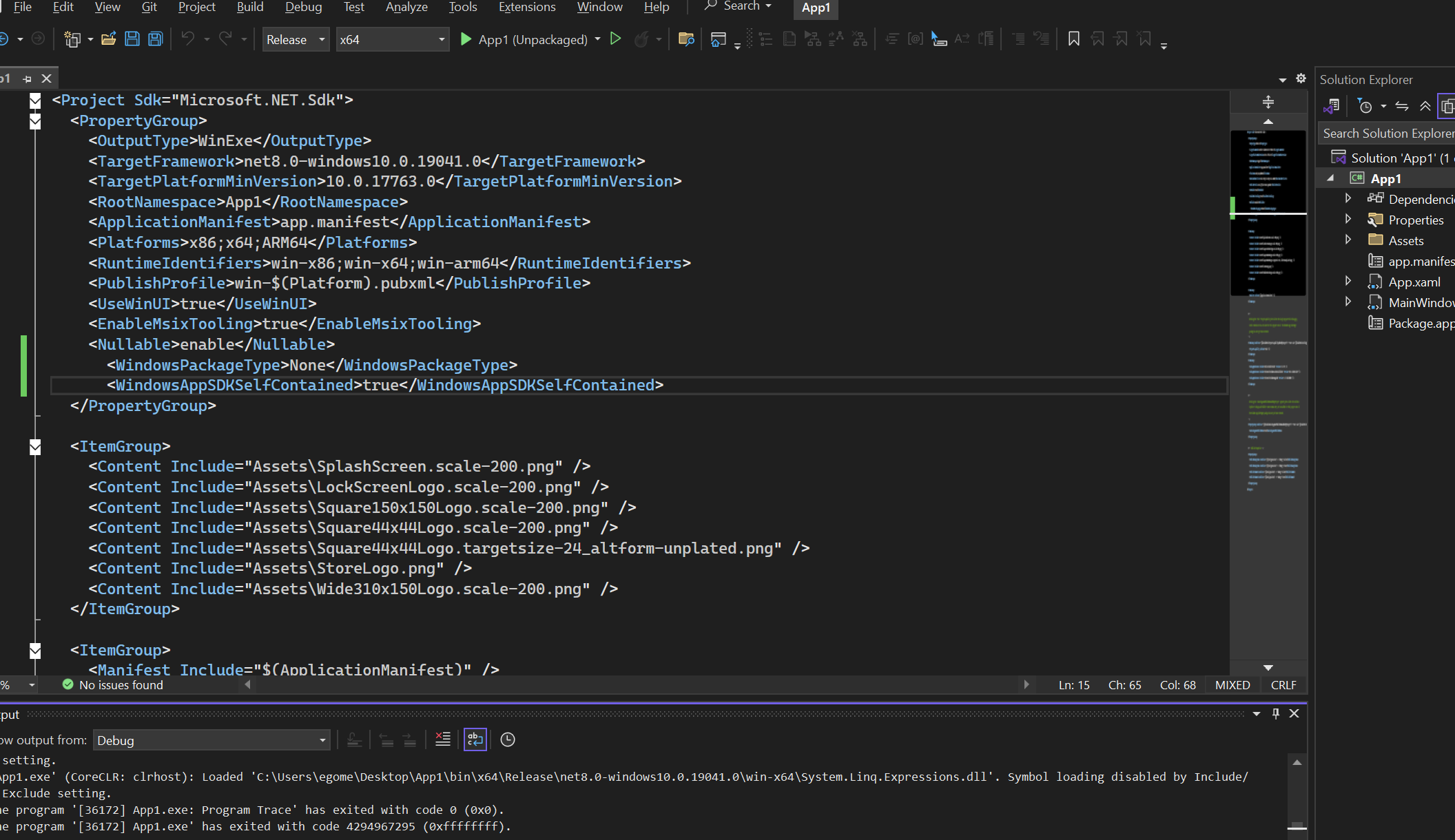The image size is (1455, 840).
Task: Click the Redo icon
Action: [x=225, y=39]
